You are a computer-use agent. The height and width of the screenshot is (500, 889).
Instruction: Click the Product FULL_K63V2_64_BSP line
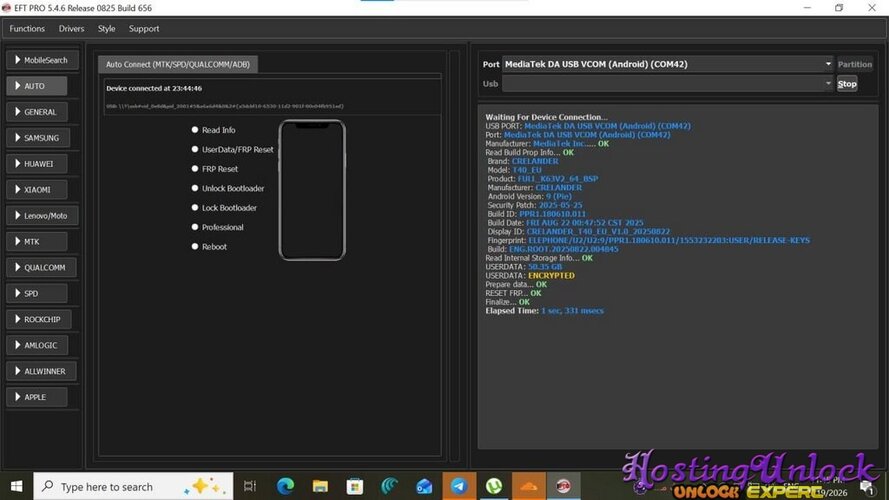tap(543, 179)
